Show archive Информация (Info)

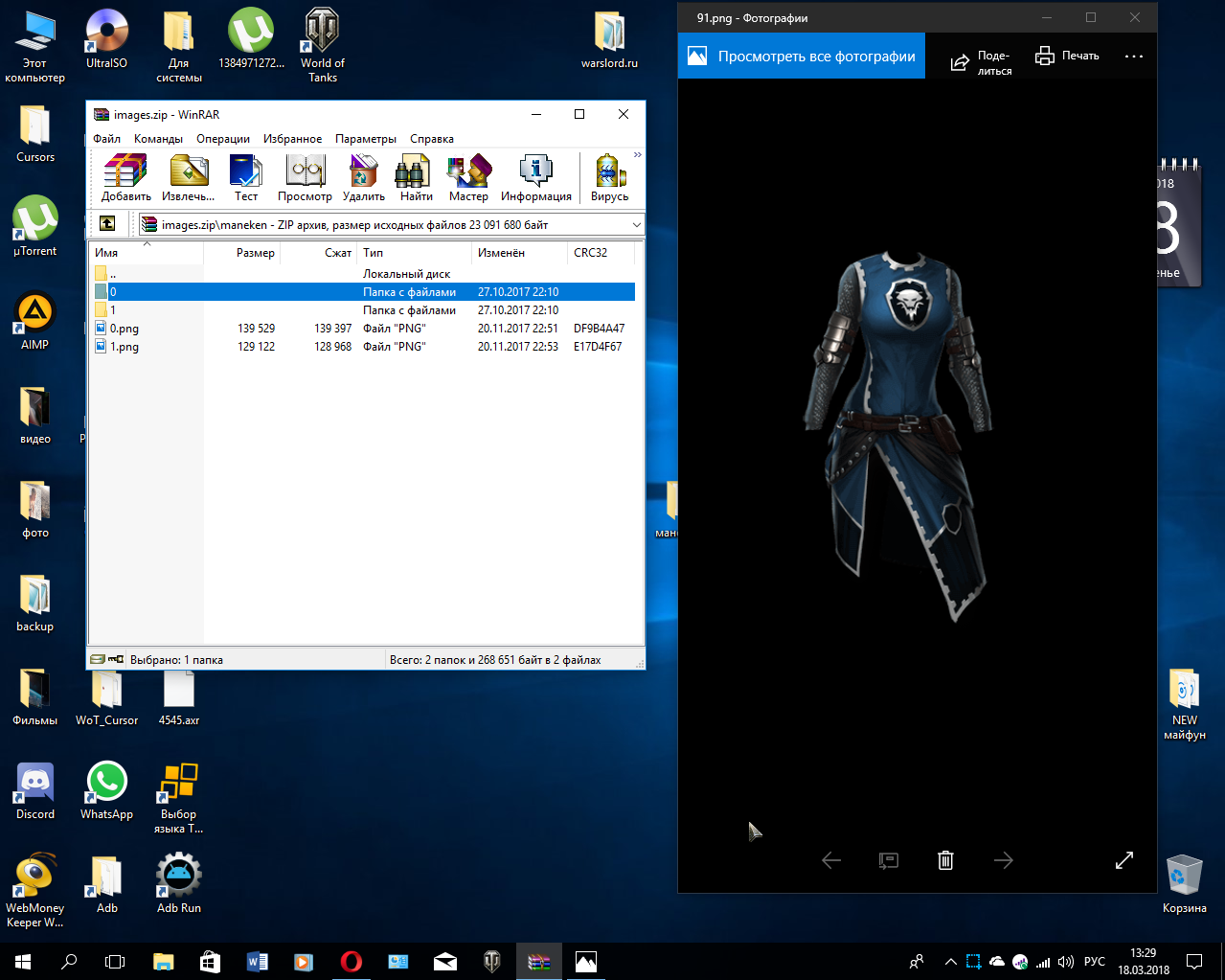point(535,177)
